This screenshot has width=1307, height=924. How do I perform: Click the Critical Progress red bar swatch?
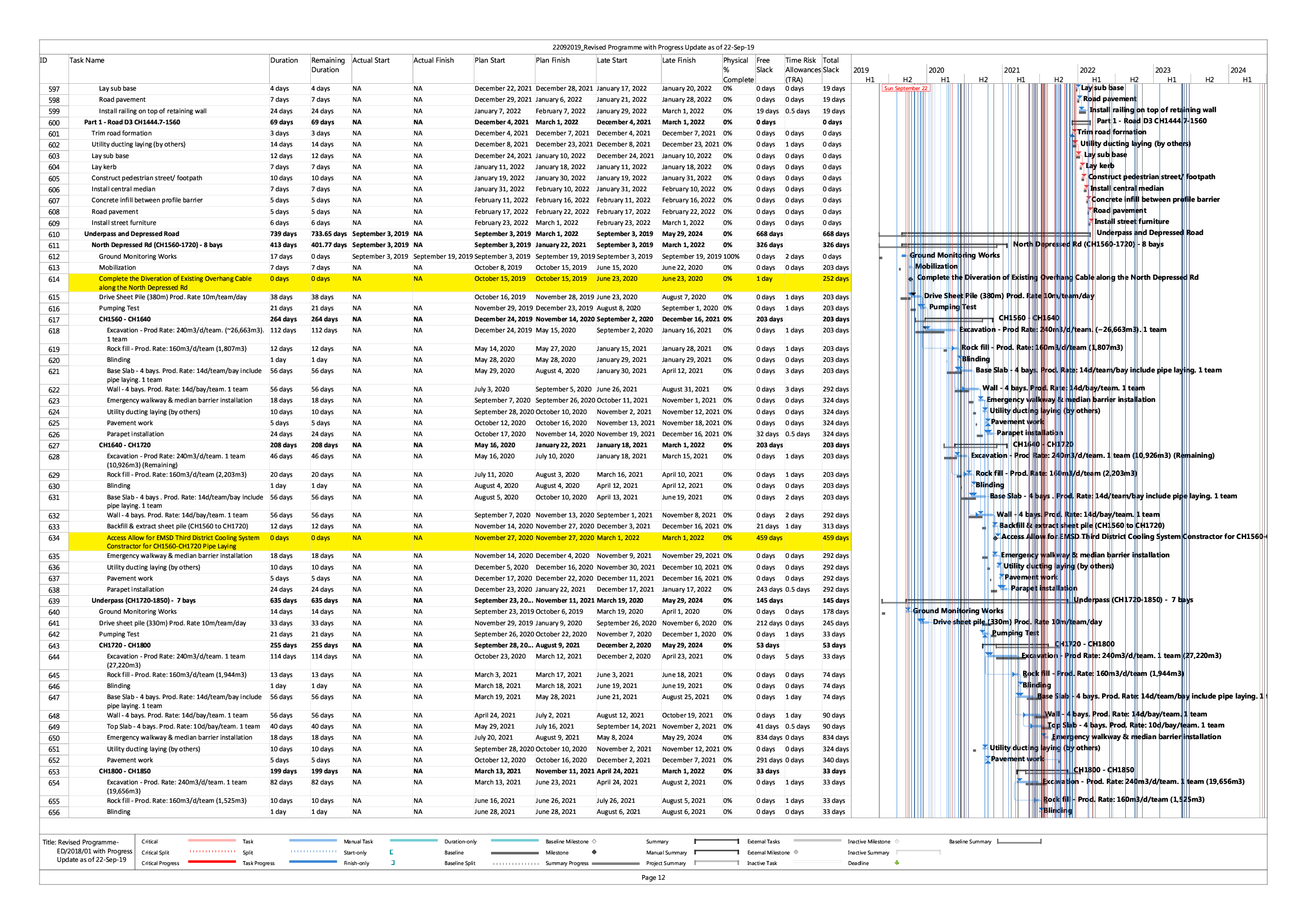coord(211,862)
